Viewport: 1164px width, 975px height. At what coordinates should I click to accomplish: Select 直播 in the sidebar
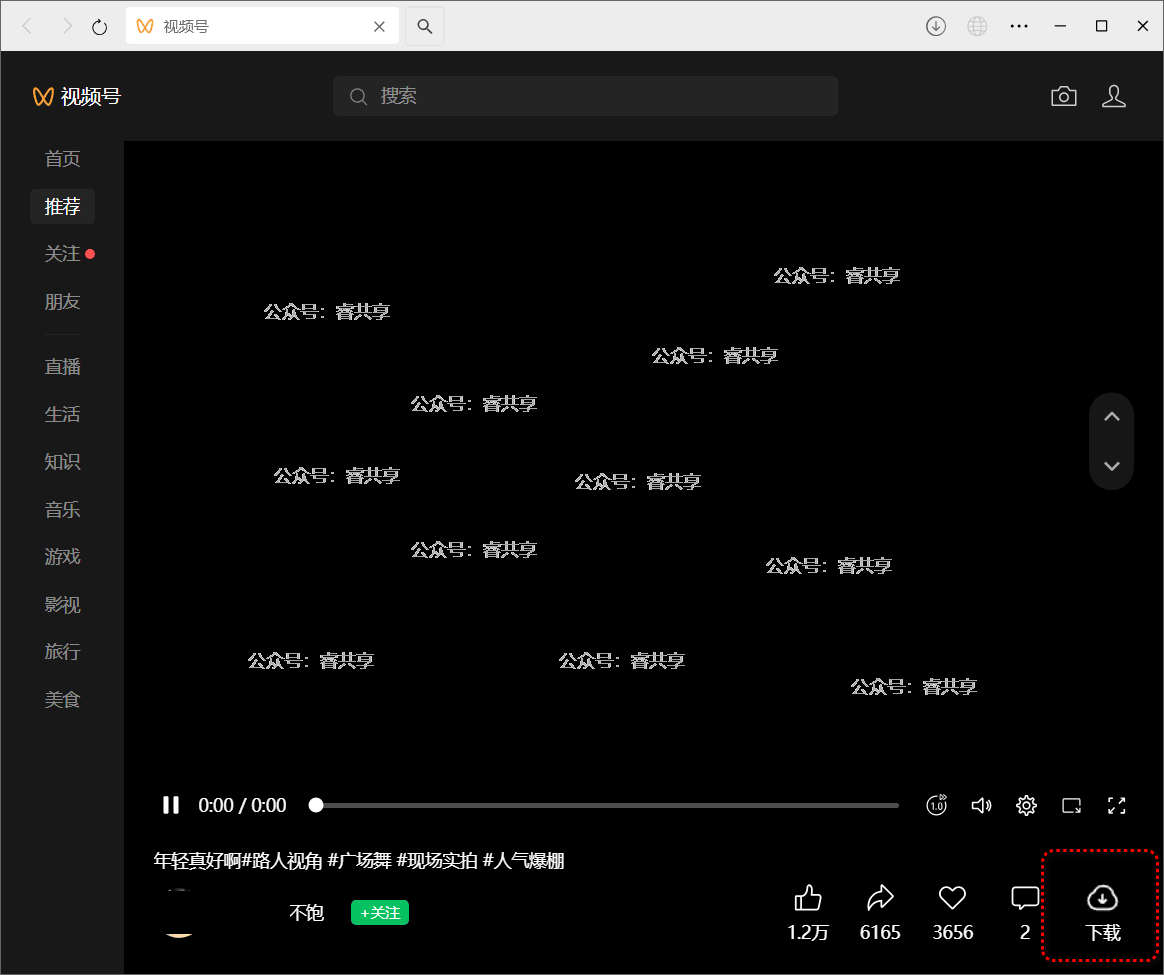tap(62, 367)
